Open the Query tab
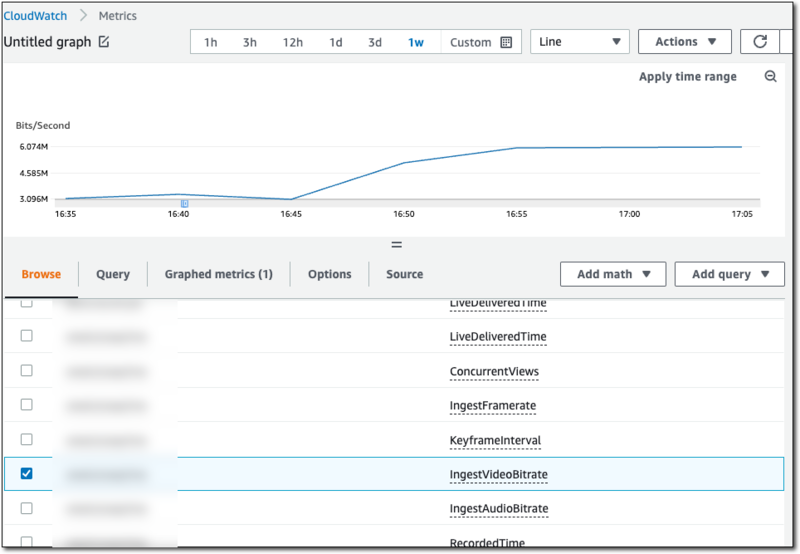 (113, 274)
